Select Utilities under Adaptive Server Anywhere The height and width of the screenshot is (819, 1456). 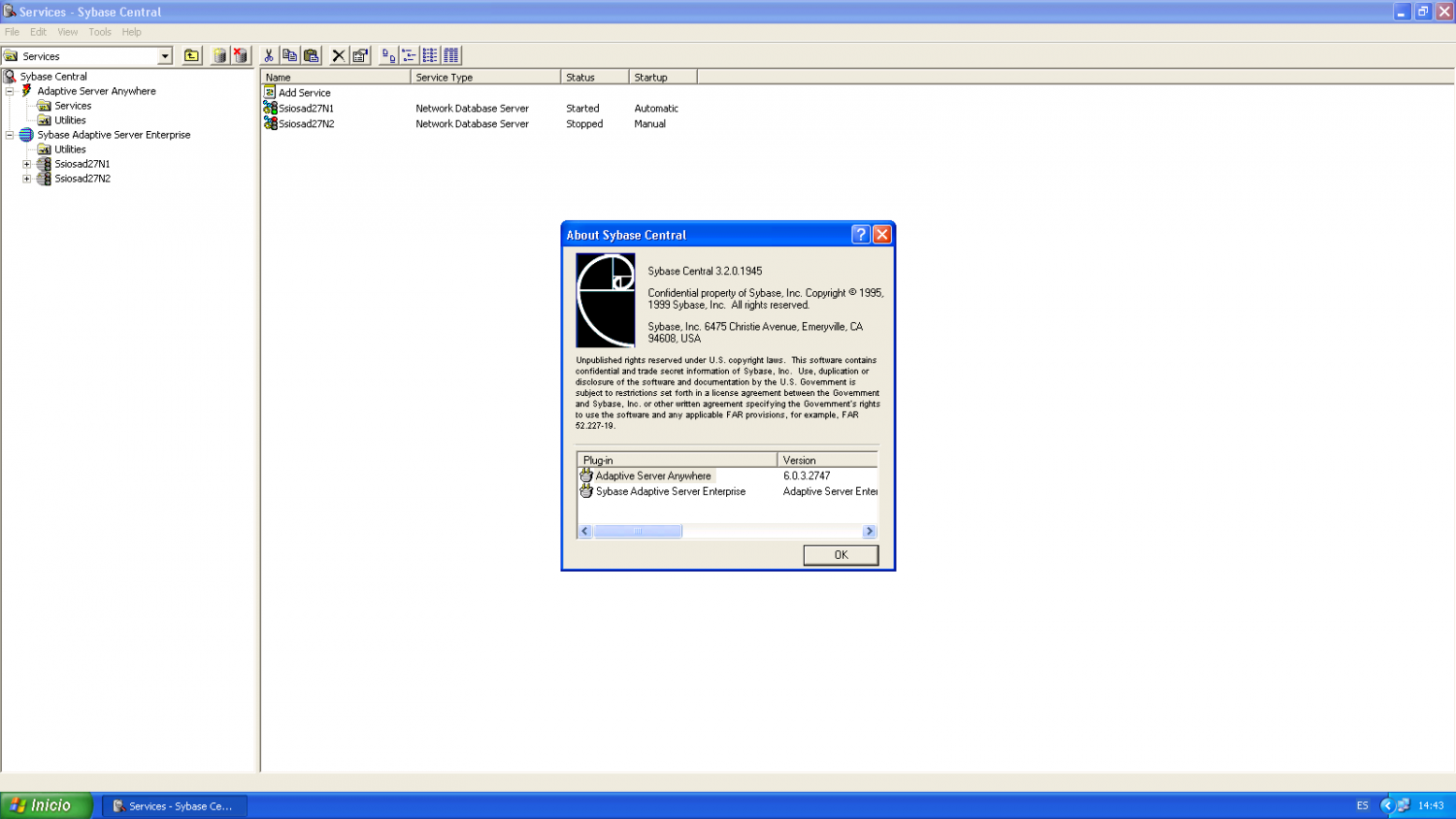coord(70,120)
